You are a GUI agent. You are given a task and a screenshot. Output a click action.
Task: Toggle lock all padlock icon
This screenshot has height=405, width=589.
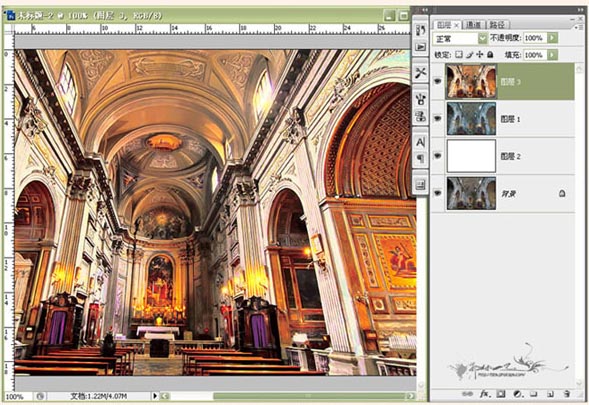490,55
